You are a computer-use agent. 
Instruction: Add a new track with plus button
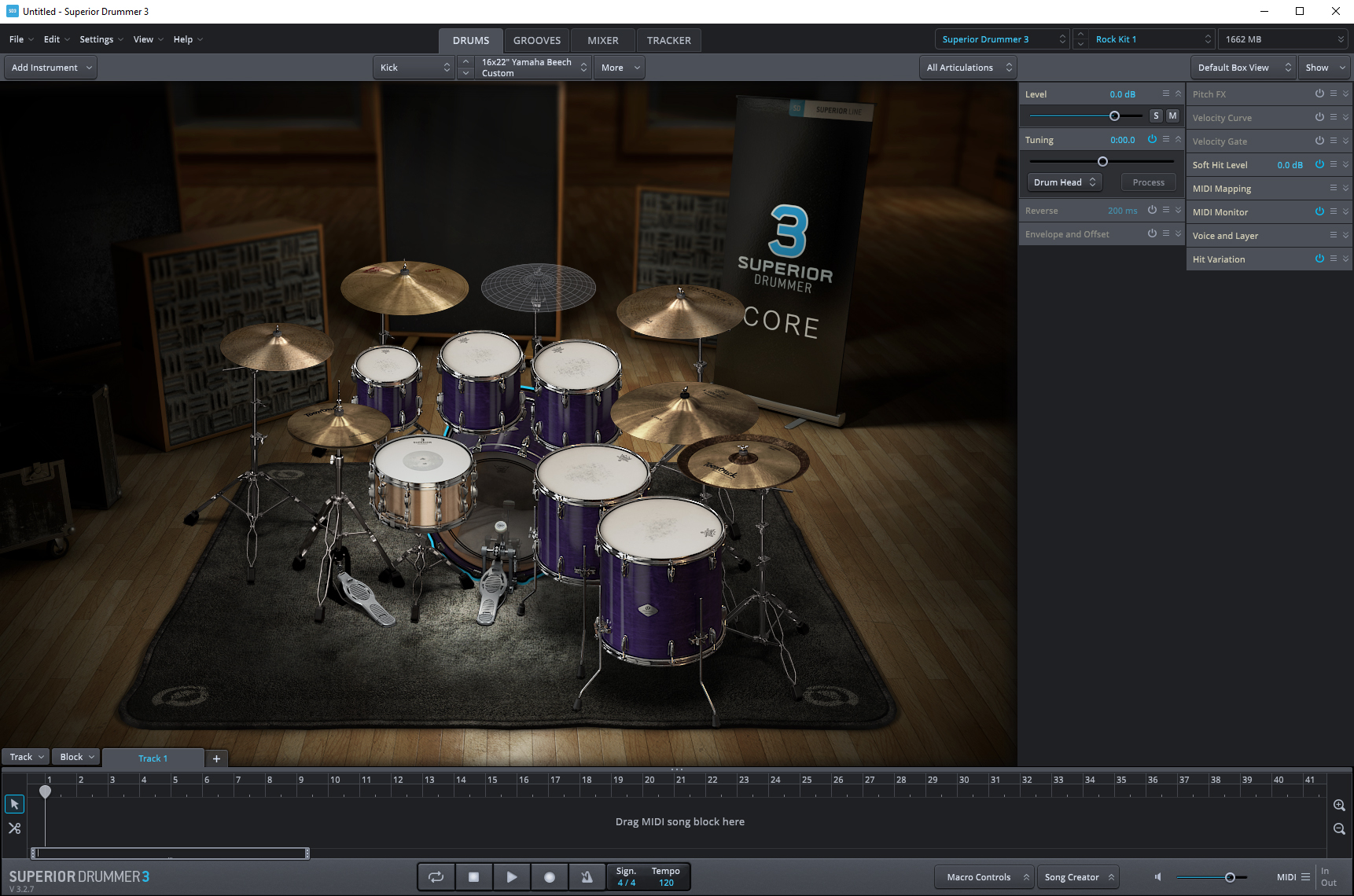coord(216,758)
